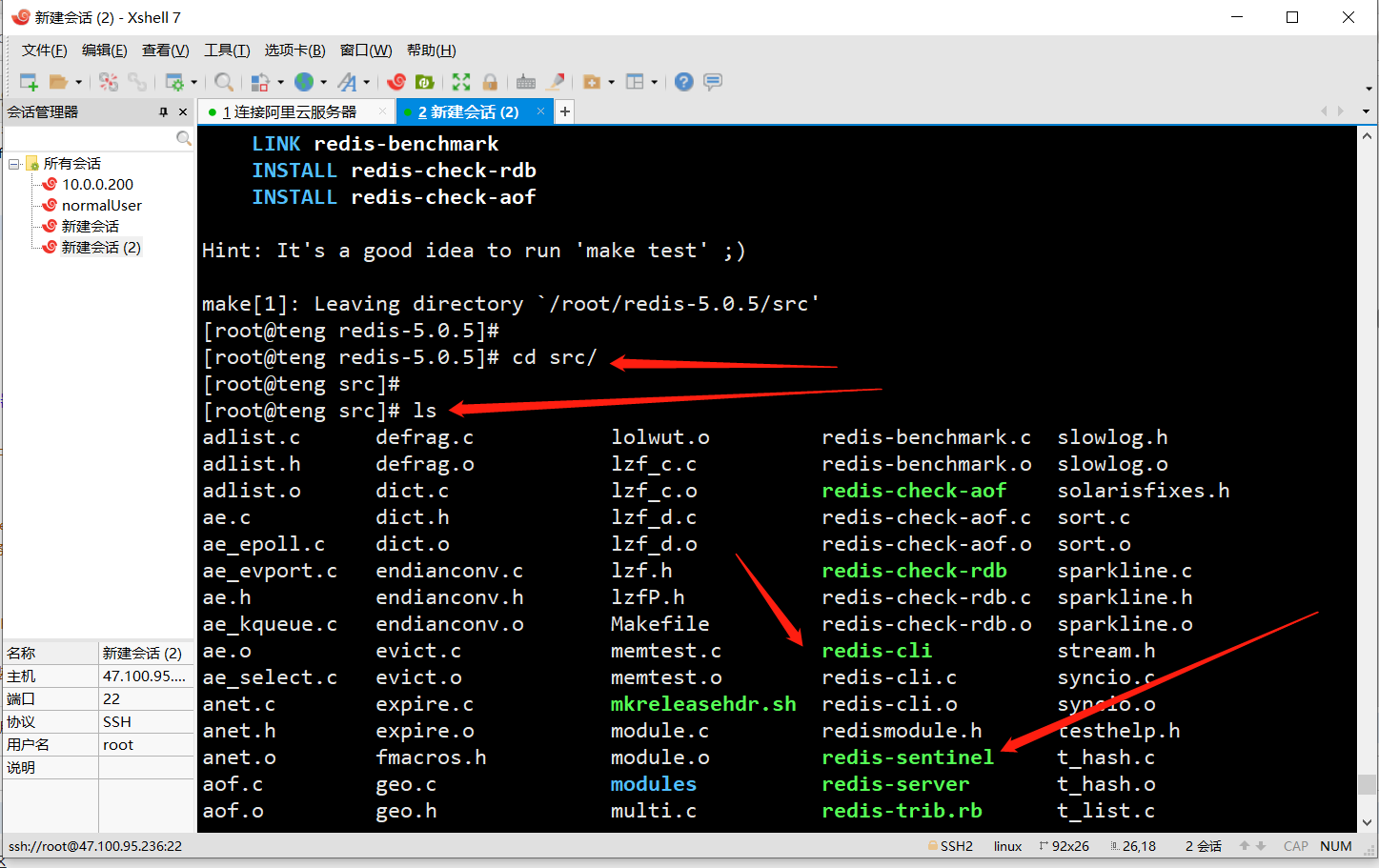Click the 协议 value SSH cell
This screenshot has height=868, width=1379.
(x=146, y=722)
